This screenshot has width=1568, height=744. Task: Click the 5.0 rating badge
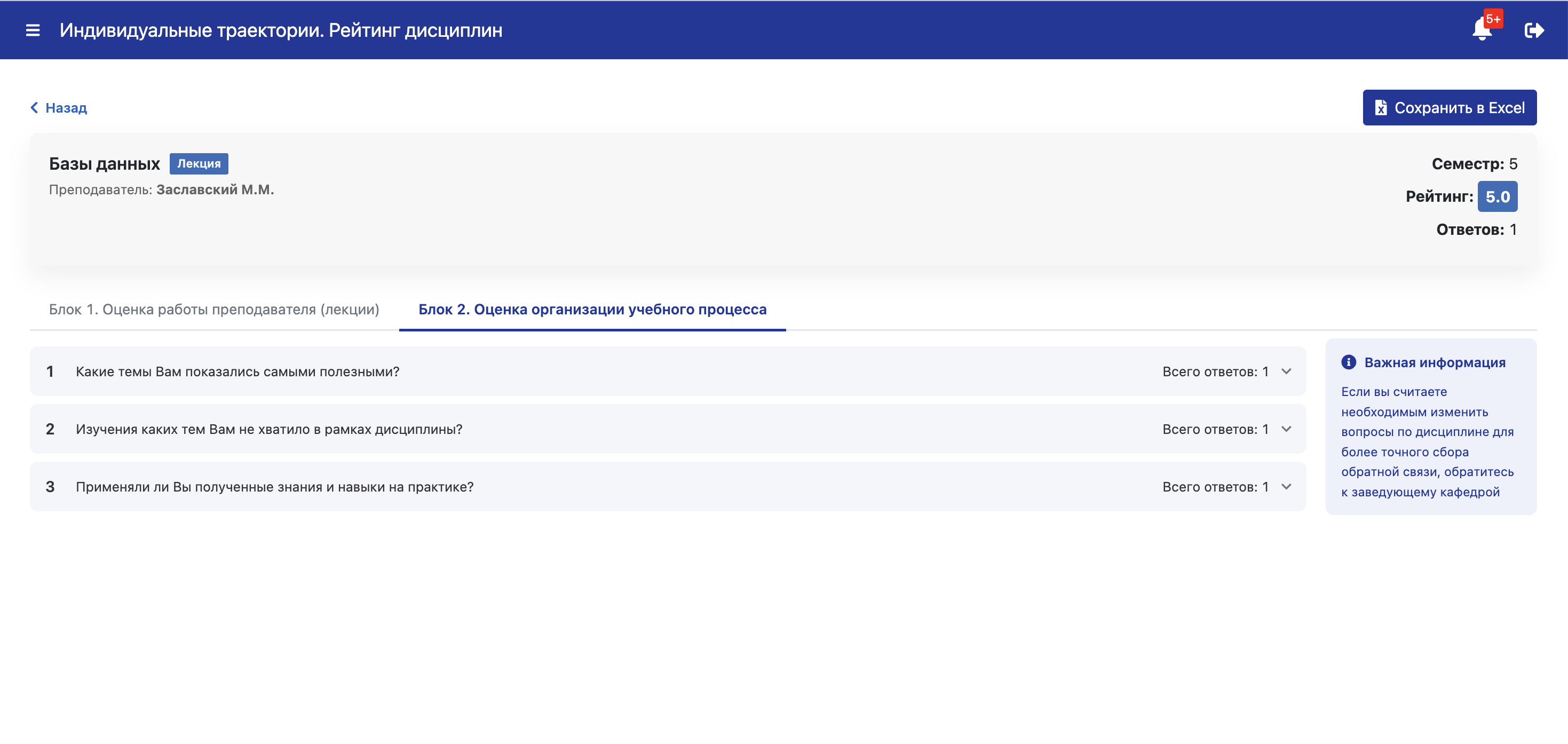[x=1498, y=196]
